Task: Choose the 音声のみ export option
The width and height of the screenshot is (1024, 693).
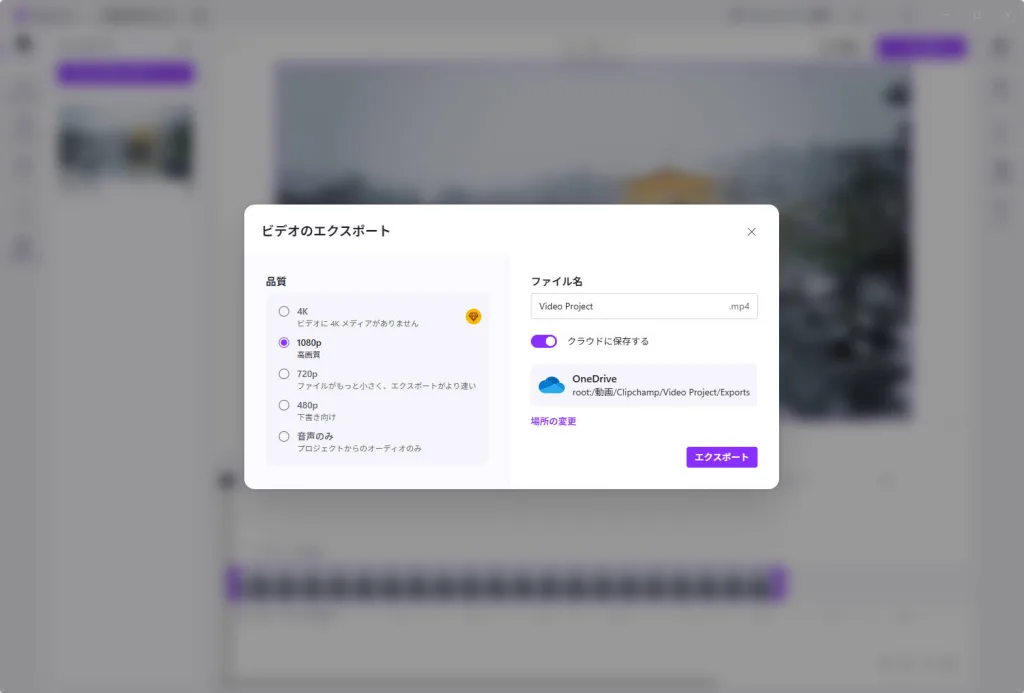Action: pos(283,436)
